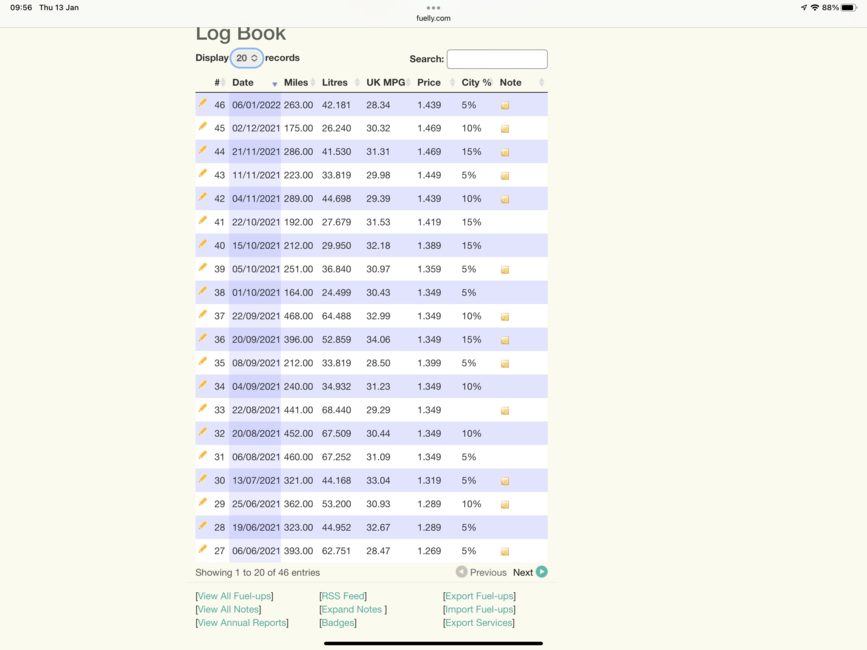Edit fuel-up entry 34 with pencil icon
The width and height of the screenshot is (867, 650).
click(202, 385)
